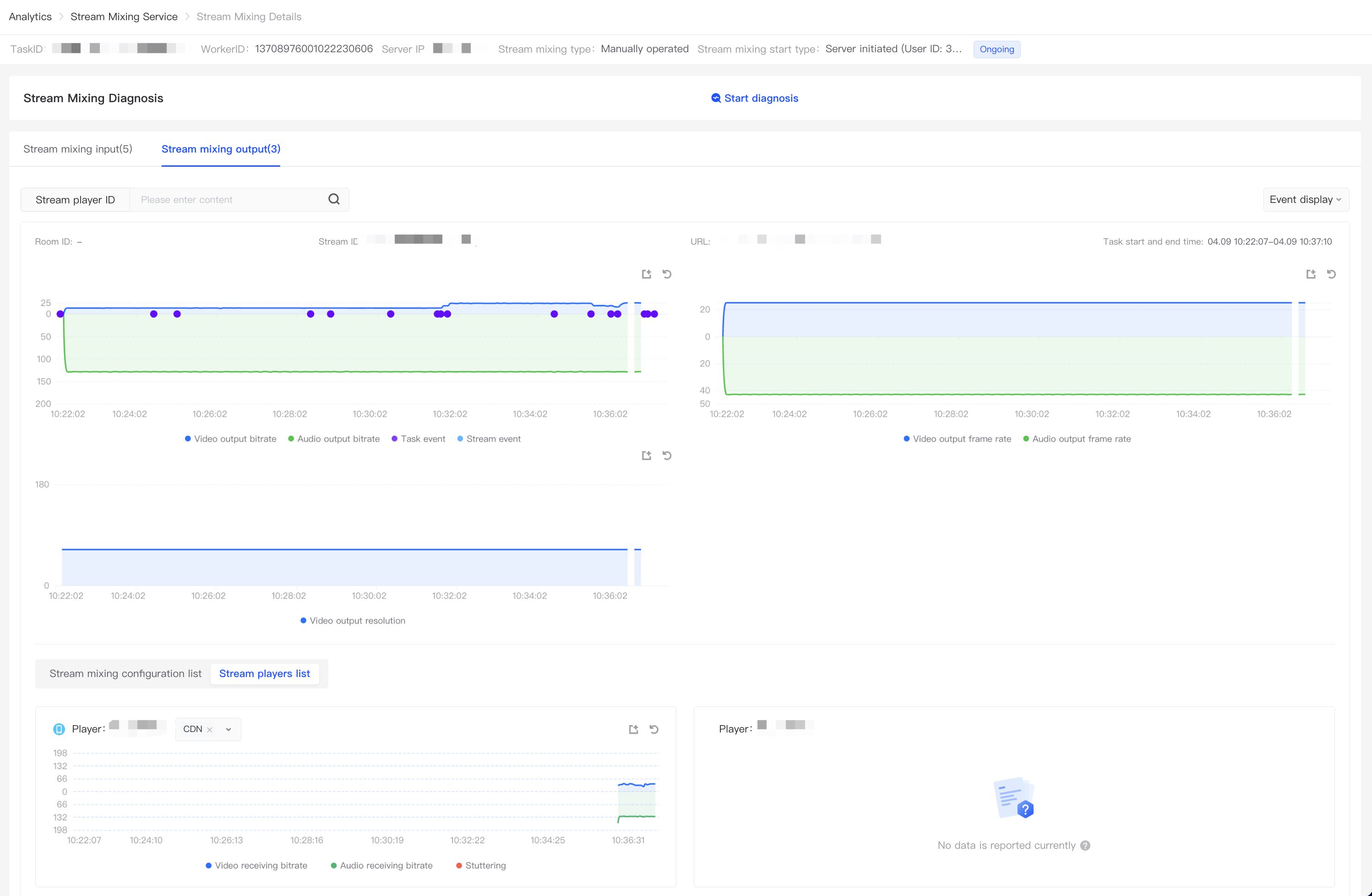Export the video output resolution chart
Image resolution: width=1372 pixels, height=896 pixels.
(x=646, y=455)
